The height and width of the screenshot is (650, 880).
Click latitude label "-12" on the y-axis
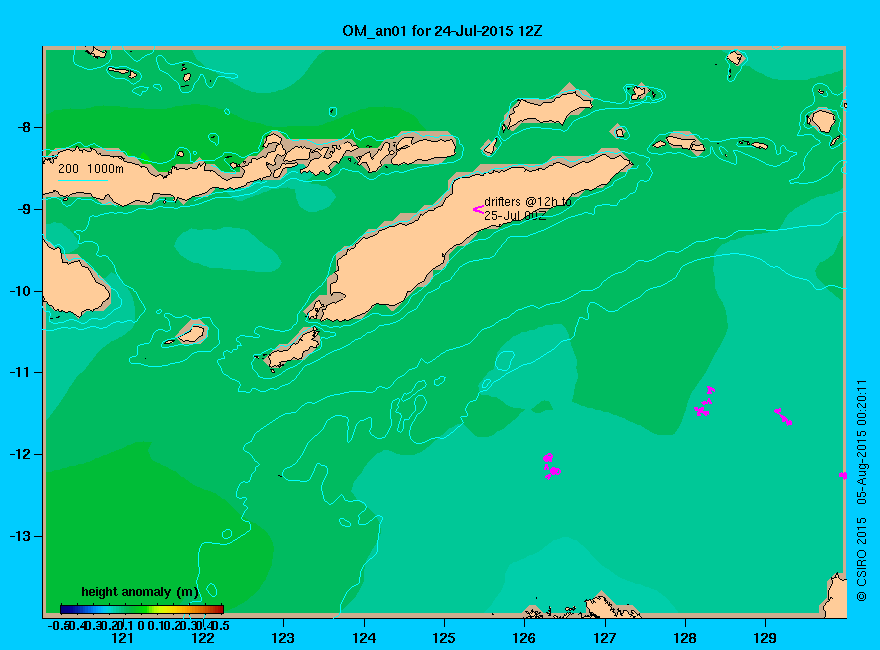[21, 454]
